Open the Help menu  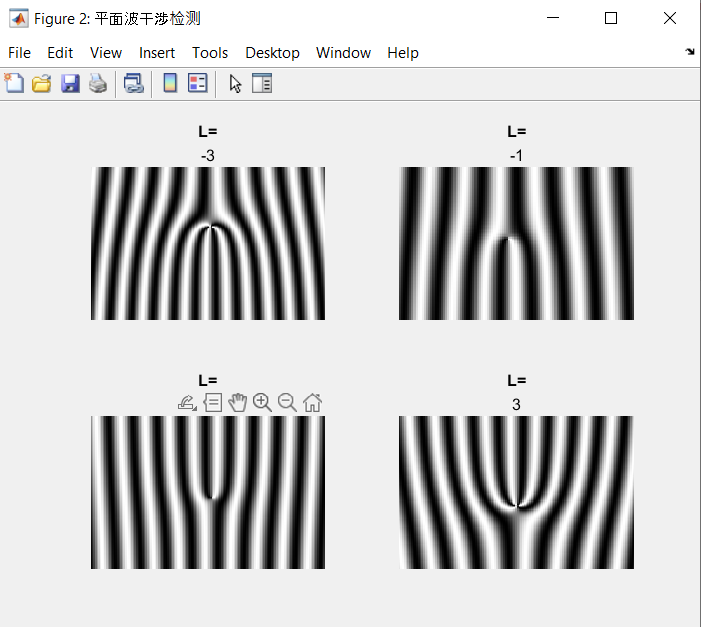click(403, 53)
